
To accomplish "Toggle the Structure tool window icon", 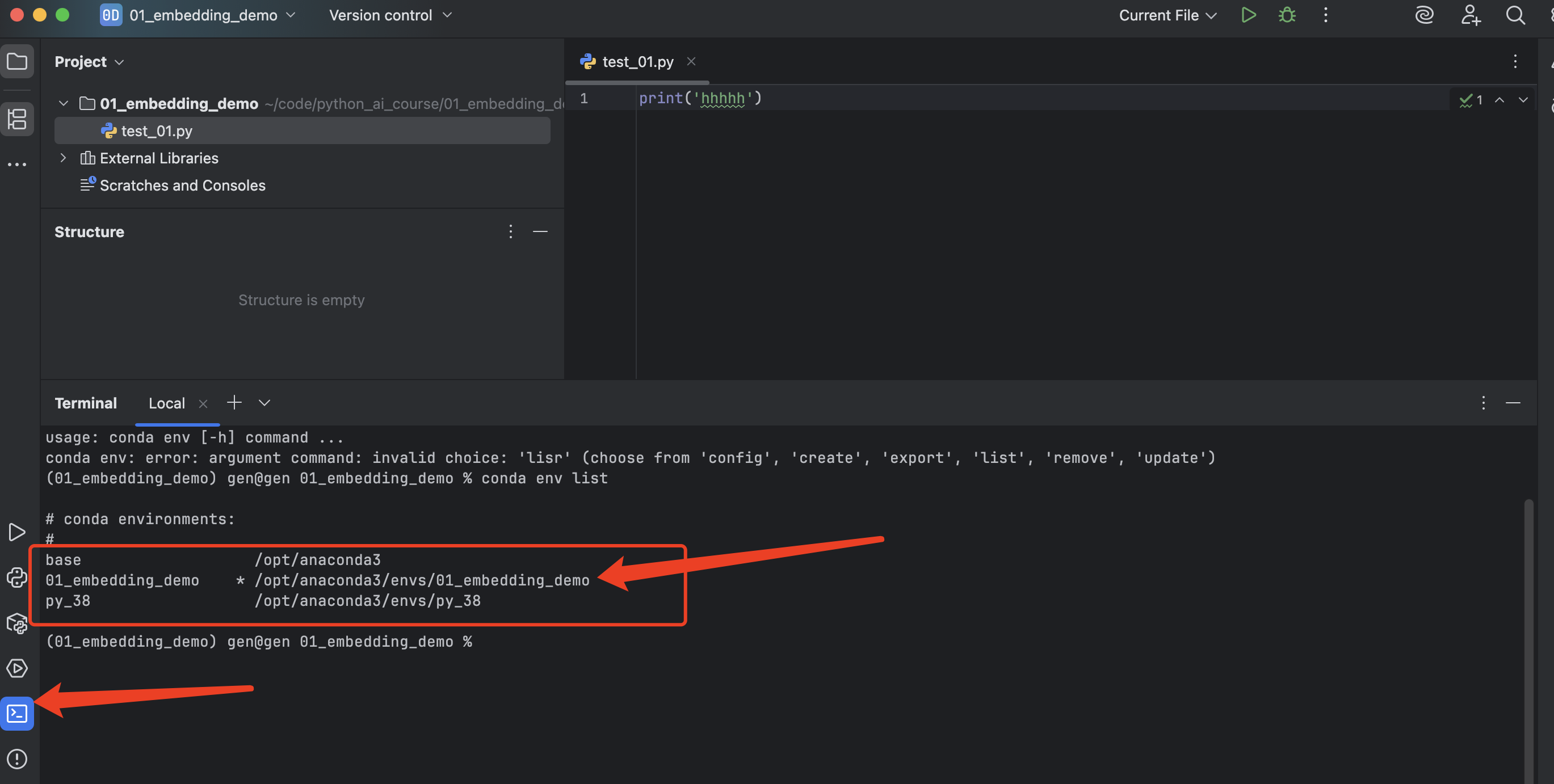I will [17, 119].
